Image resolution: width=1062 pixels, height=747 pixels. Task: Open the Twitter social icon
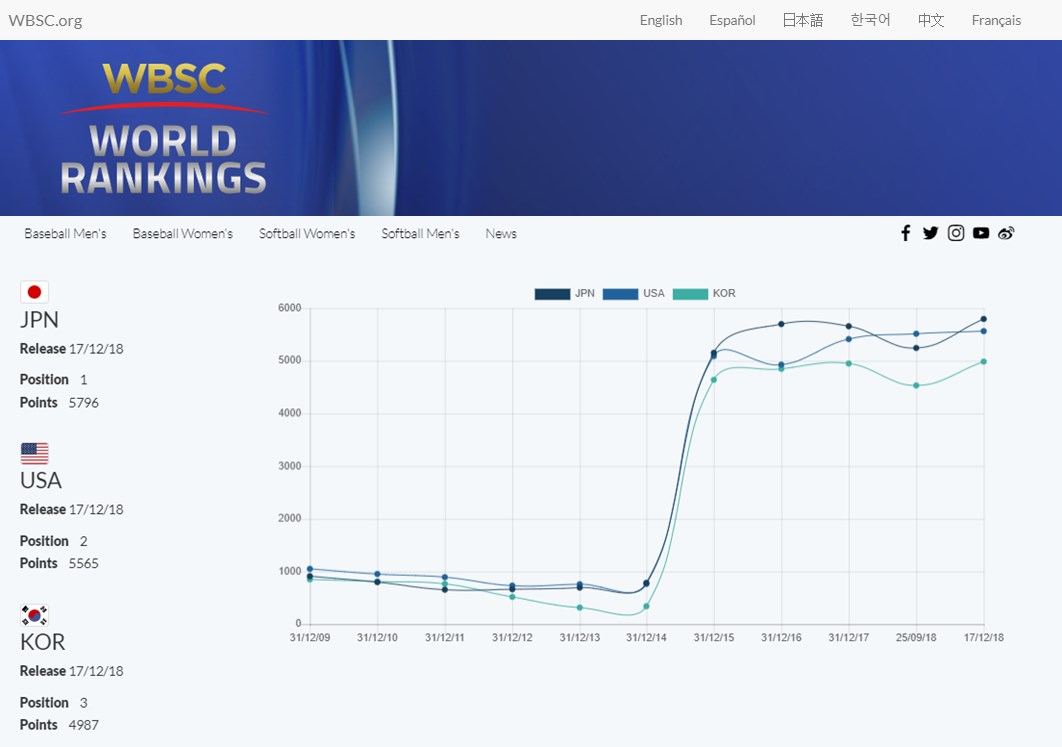[931, 233]
